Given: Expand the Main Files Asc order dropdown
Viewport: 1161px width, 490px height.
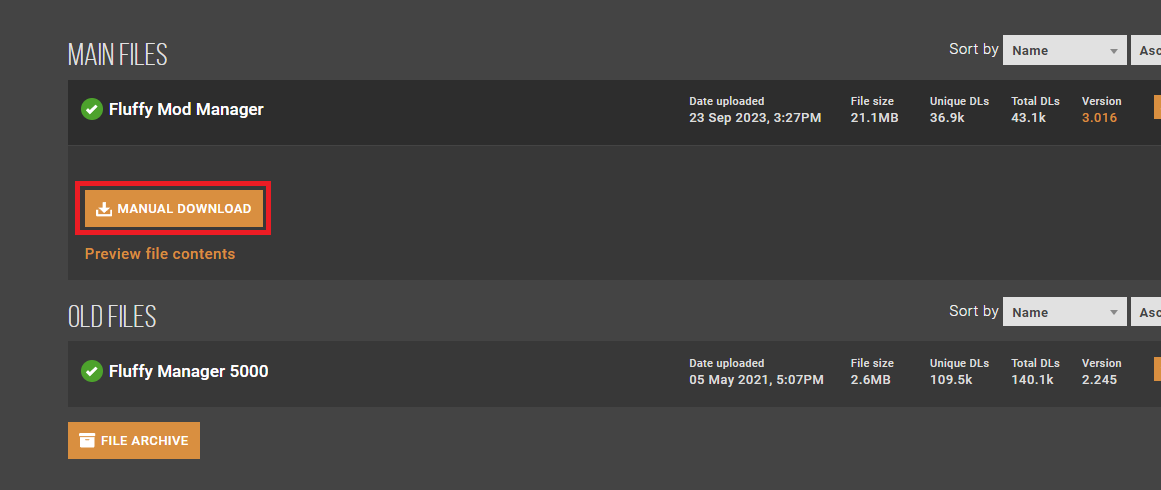Looking at the screenshot, I should pos(1147,51).
